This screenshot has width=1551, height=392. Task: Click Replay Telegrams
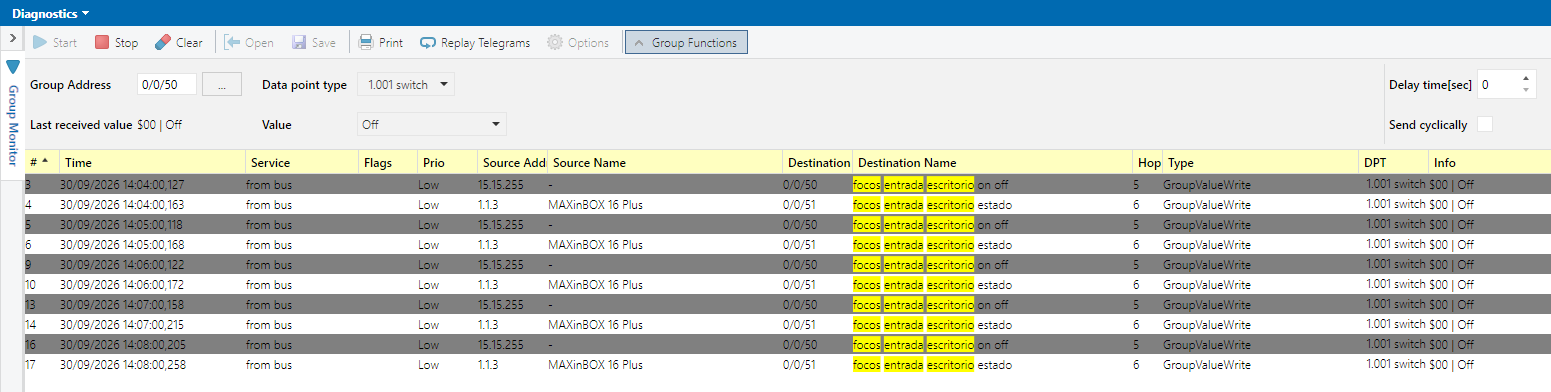tap(475, 43)
